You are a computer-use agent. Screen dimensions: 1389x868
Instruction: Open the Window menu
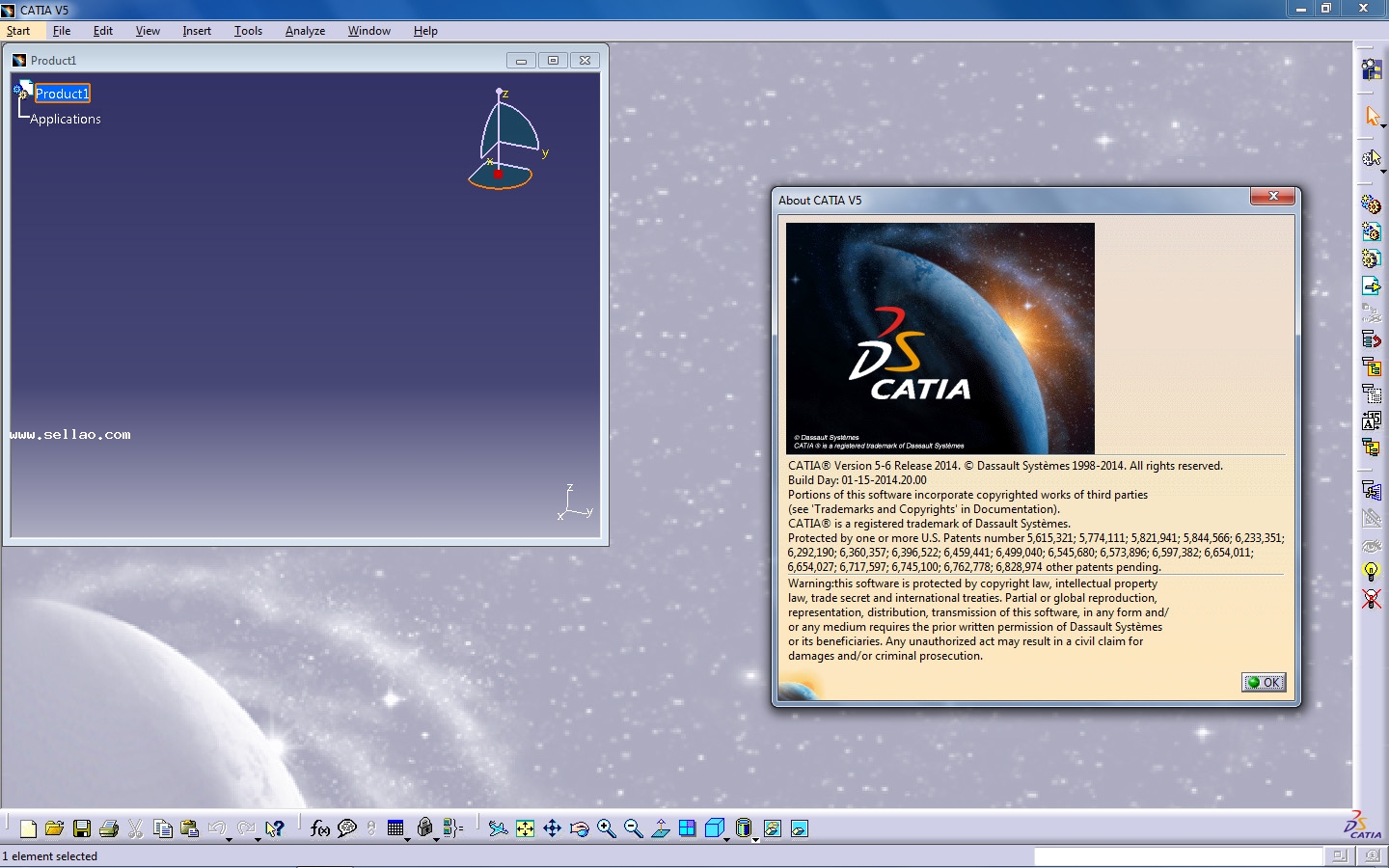(369, 31)
